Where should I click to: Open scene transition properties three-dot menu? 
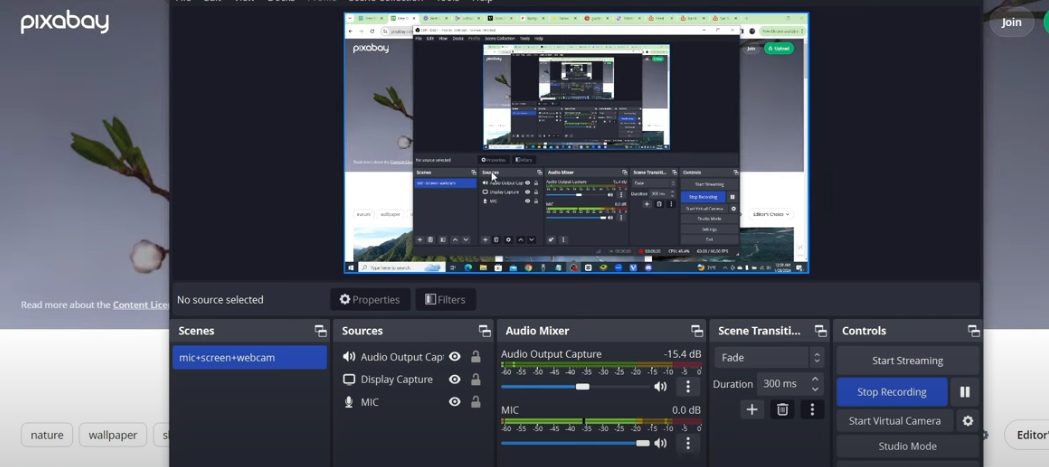(x=812, y=409)
